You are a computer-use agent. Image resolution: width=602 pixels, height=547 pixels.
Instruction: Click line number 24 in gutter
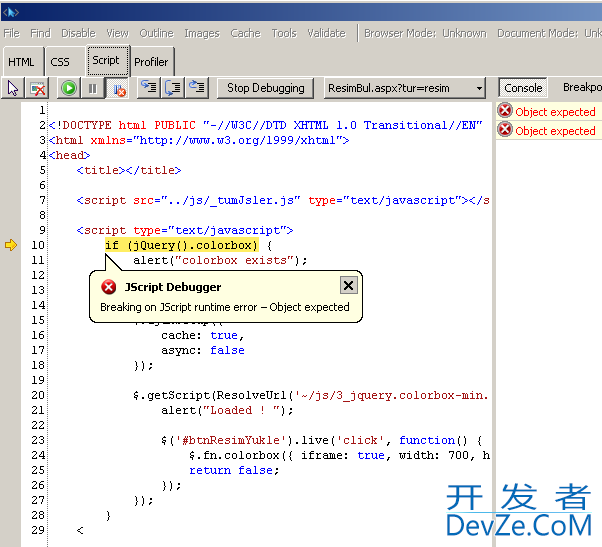point(38,455)
